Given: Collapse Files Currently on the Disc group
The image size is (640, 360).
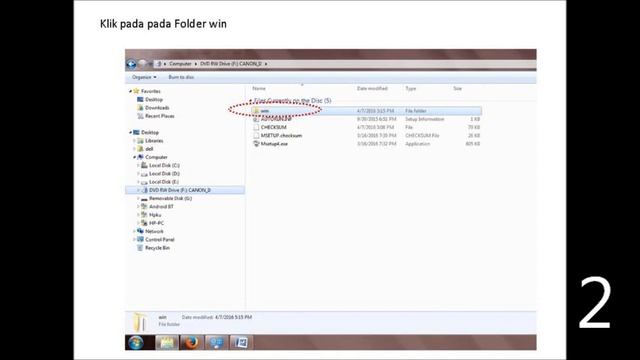Looking at the screenshot, I should 250,100.
